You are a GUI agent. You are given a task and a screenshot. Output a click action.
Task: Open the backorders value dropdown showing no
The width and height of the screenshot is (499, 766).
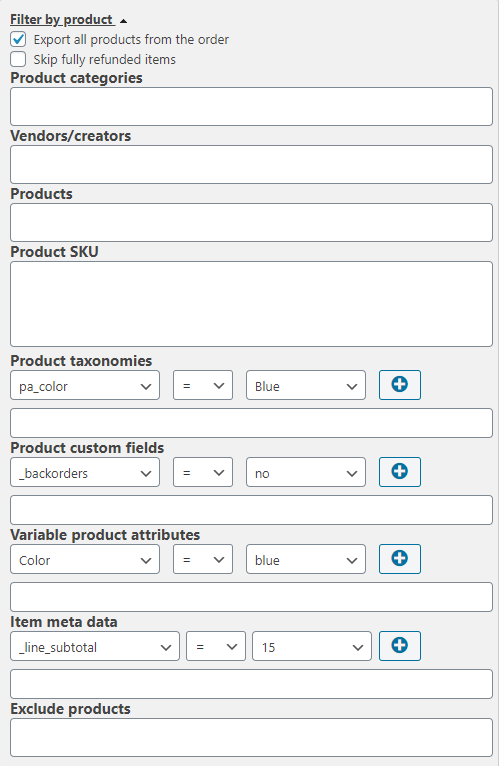tap(306, 472)
